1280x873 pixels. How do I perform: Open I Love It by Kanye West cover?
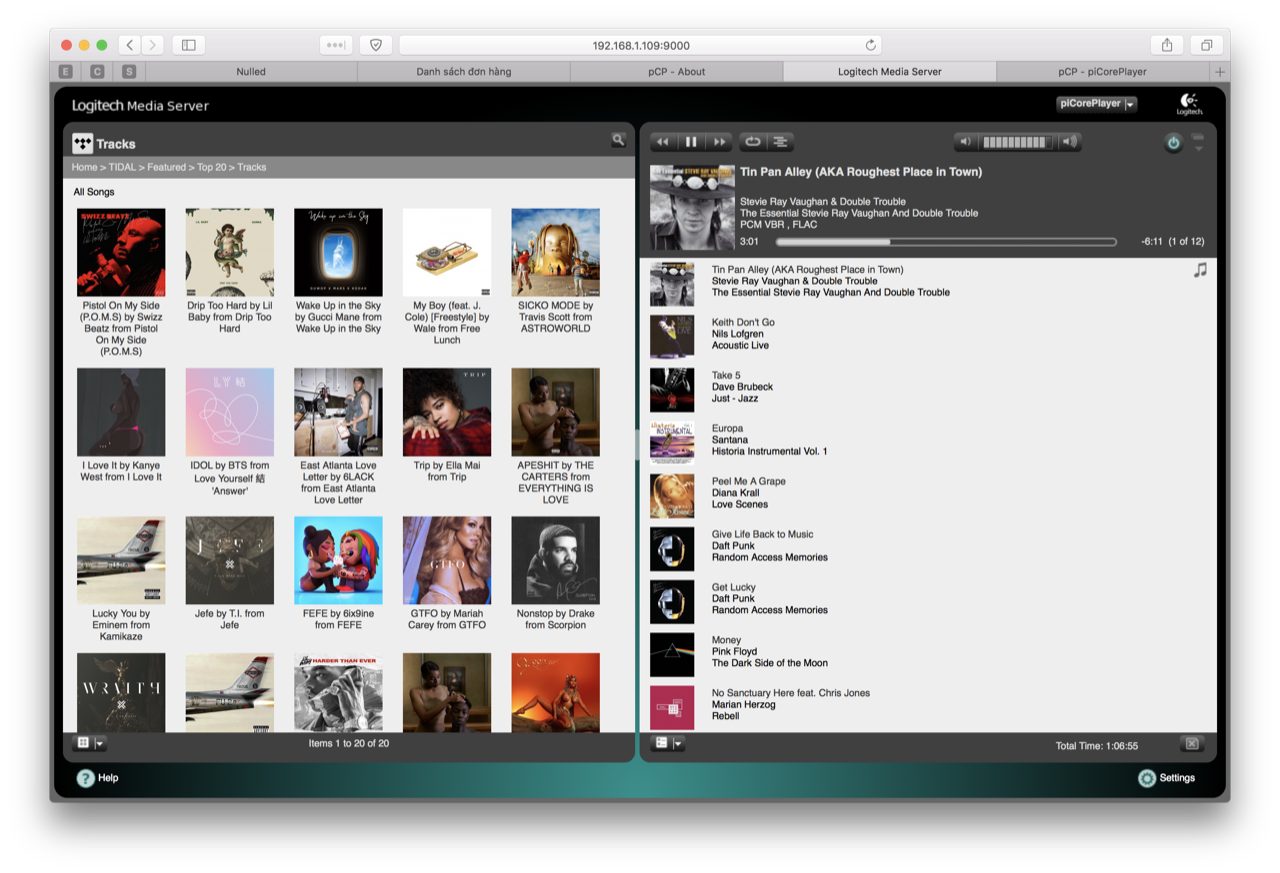(121, 412)
